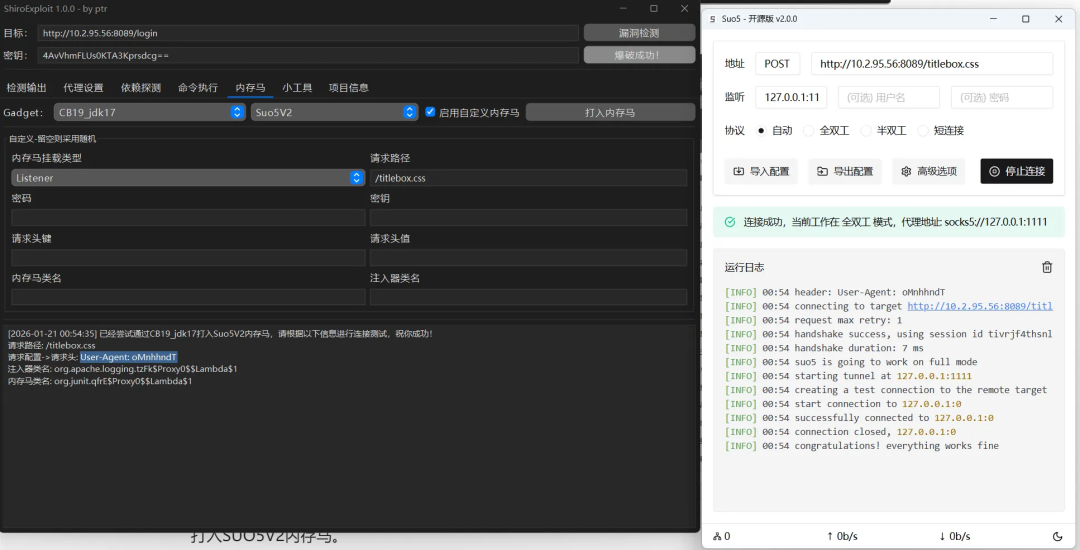The height and width of the screenshot is (550, 1080).
Task: Switch to the 小工具 tab
Action: point(297,87)
